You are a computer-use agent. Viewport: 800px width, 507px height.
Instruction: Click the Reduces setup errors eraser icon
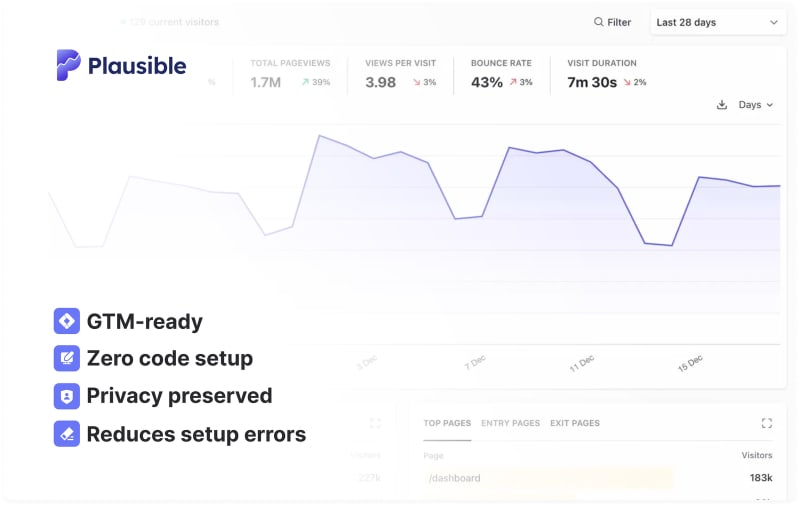click(x=67, y=433)
